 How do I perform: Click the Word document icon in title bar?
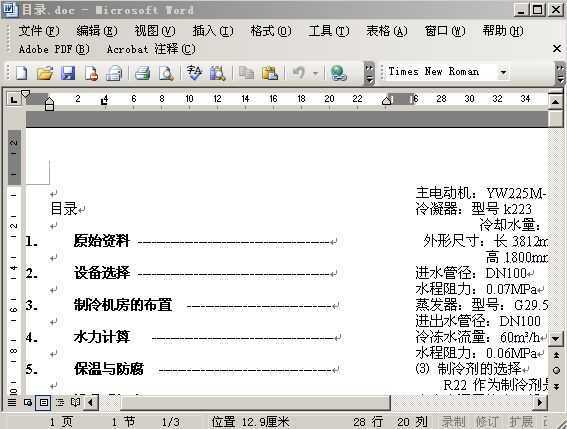coord(9,9)
